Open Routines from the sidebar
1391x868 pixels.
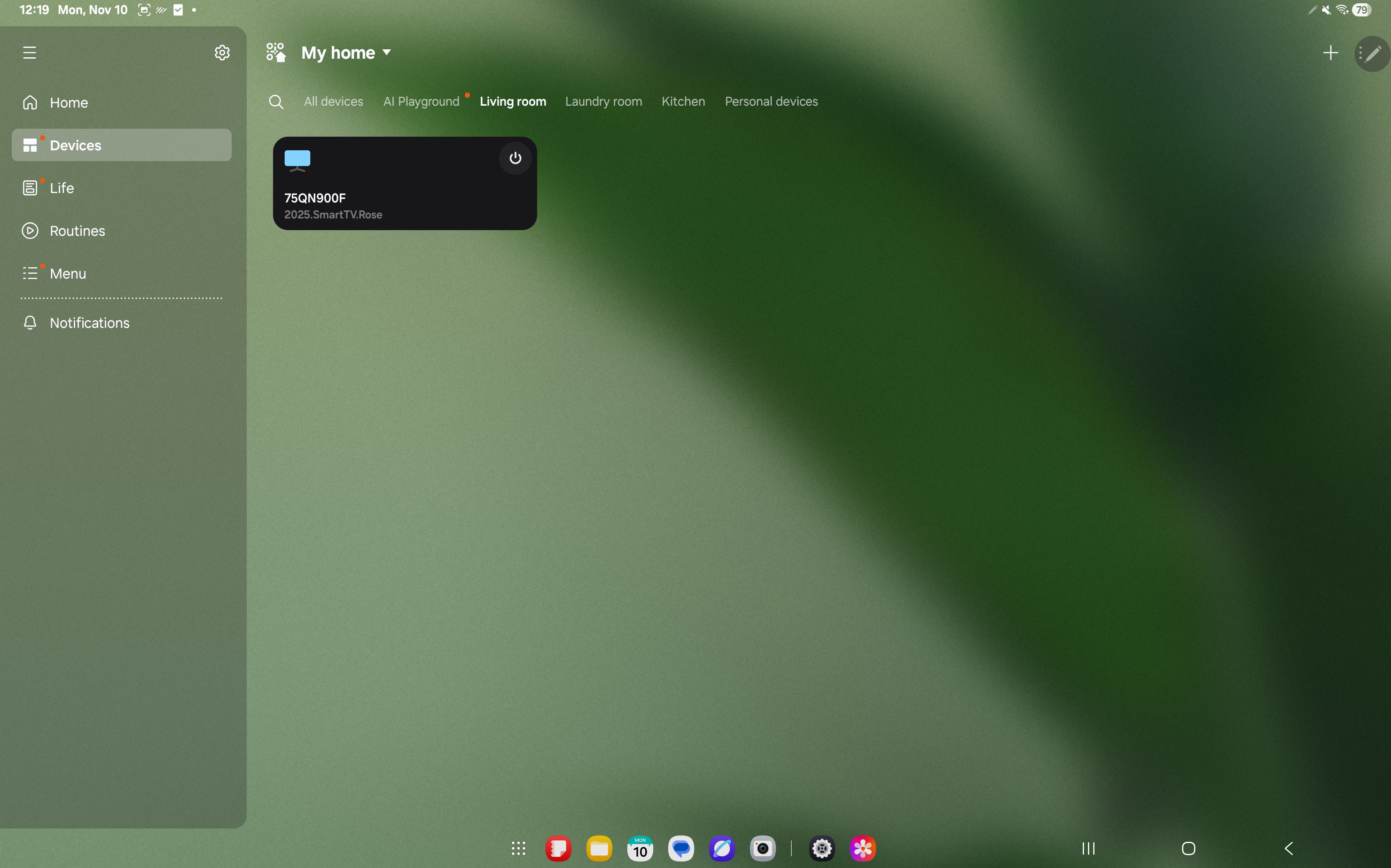pyautogui.click(x=77, y=231)
